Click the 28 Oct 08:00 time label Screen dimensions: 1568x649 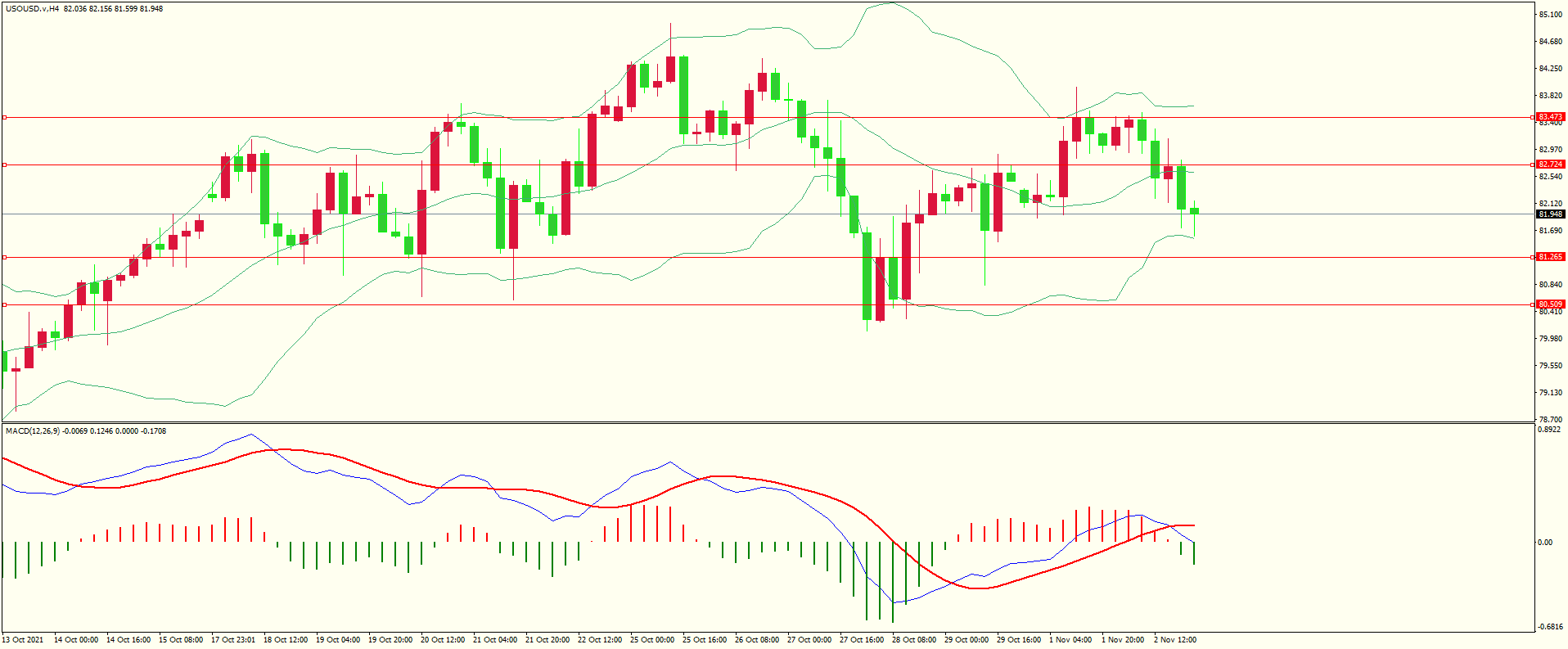tap(914, 640)
